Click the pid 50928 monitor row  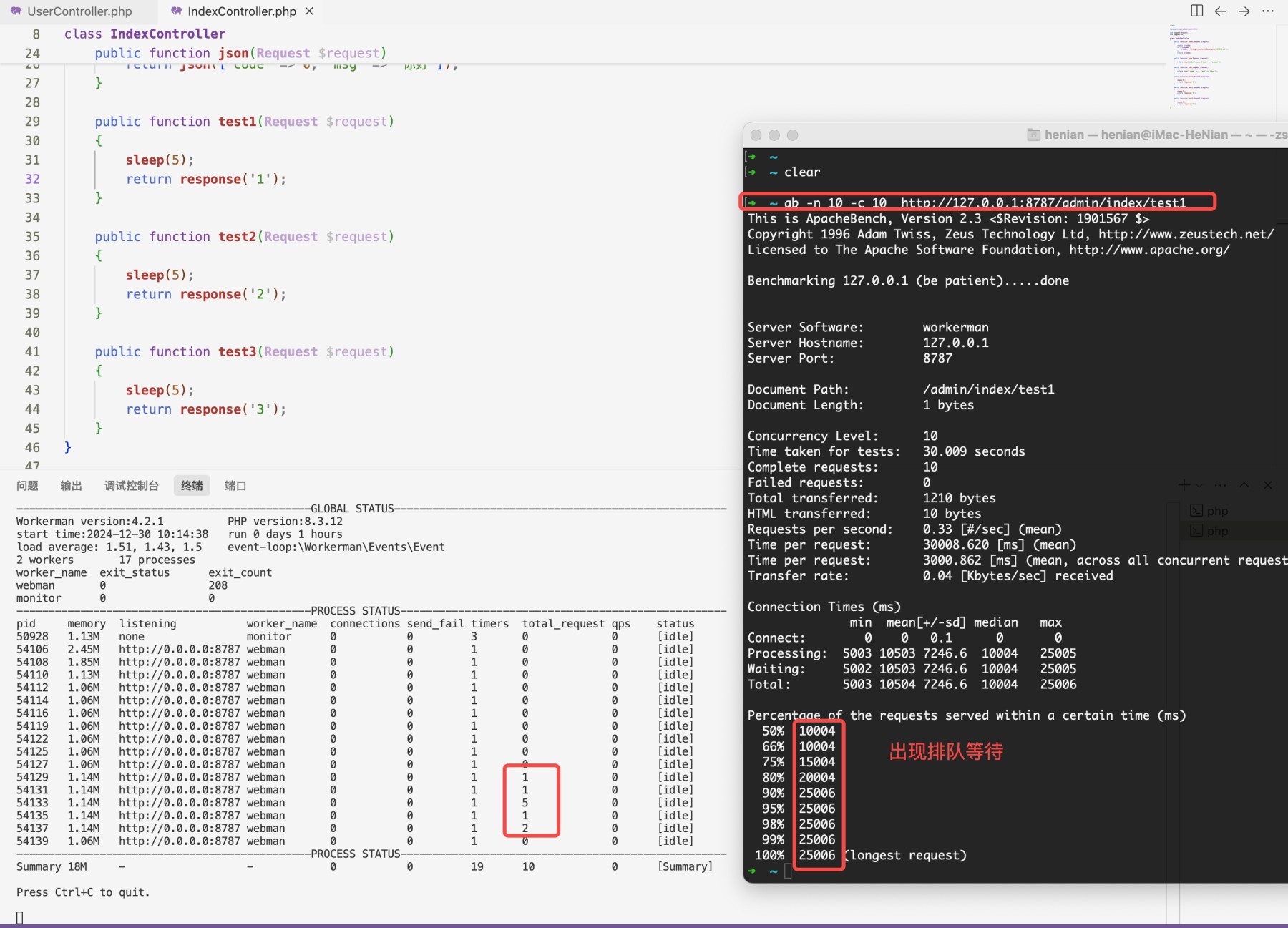tap(355, 637)
